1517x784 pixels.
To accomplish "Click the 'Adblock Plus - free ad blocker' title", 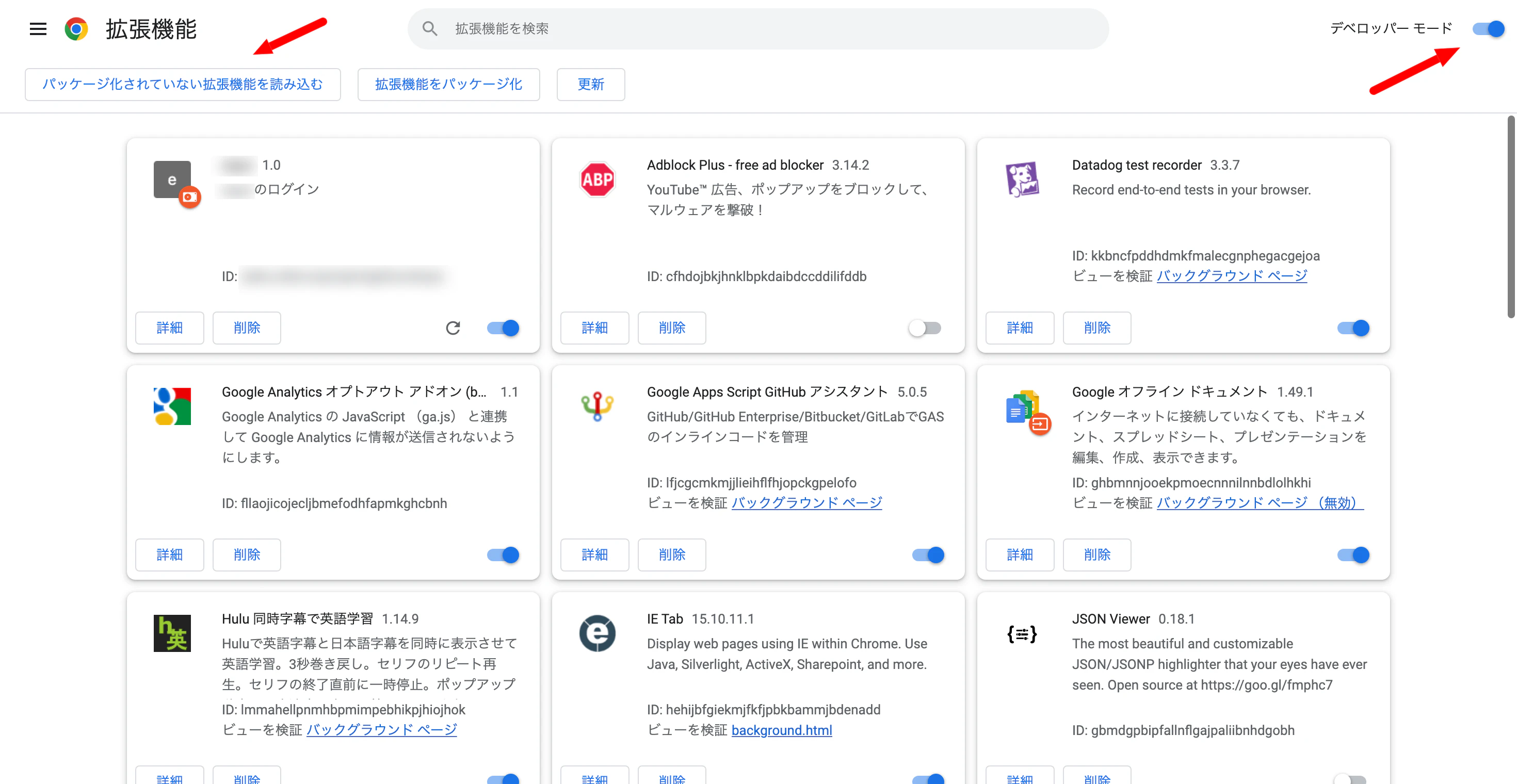I will pyautogui.click(x=735, y=166).
